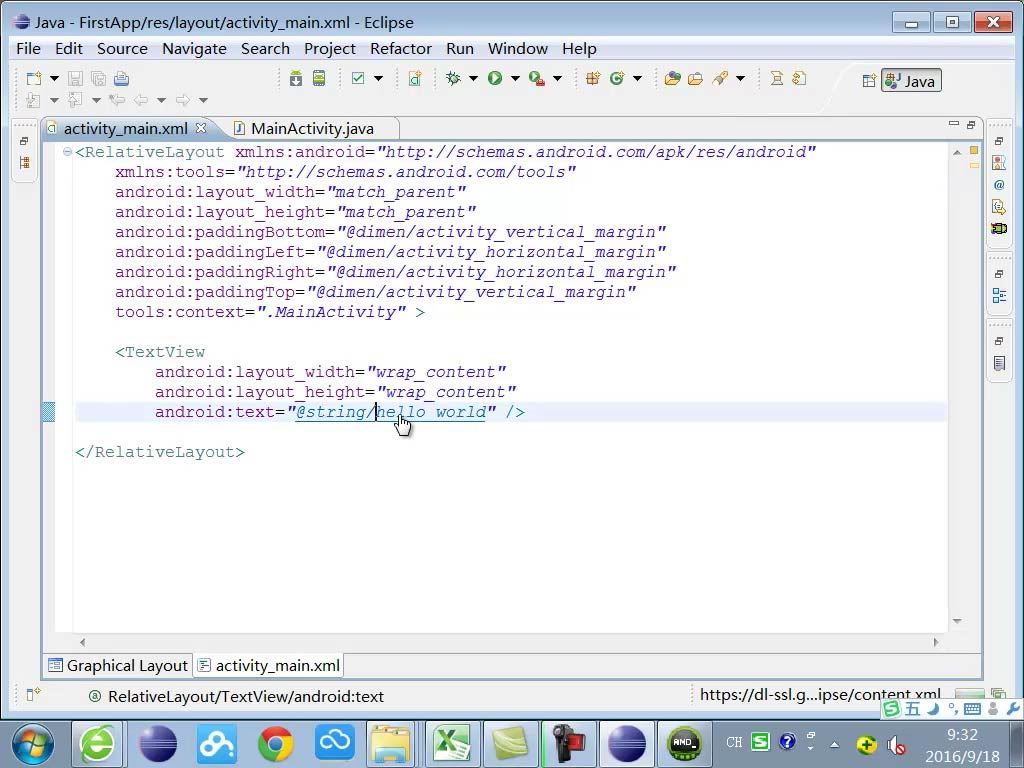1024x768 pixels.
Task: Open the Refactor menu
Action: point(401,48)
